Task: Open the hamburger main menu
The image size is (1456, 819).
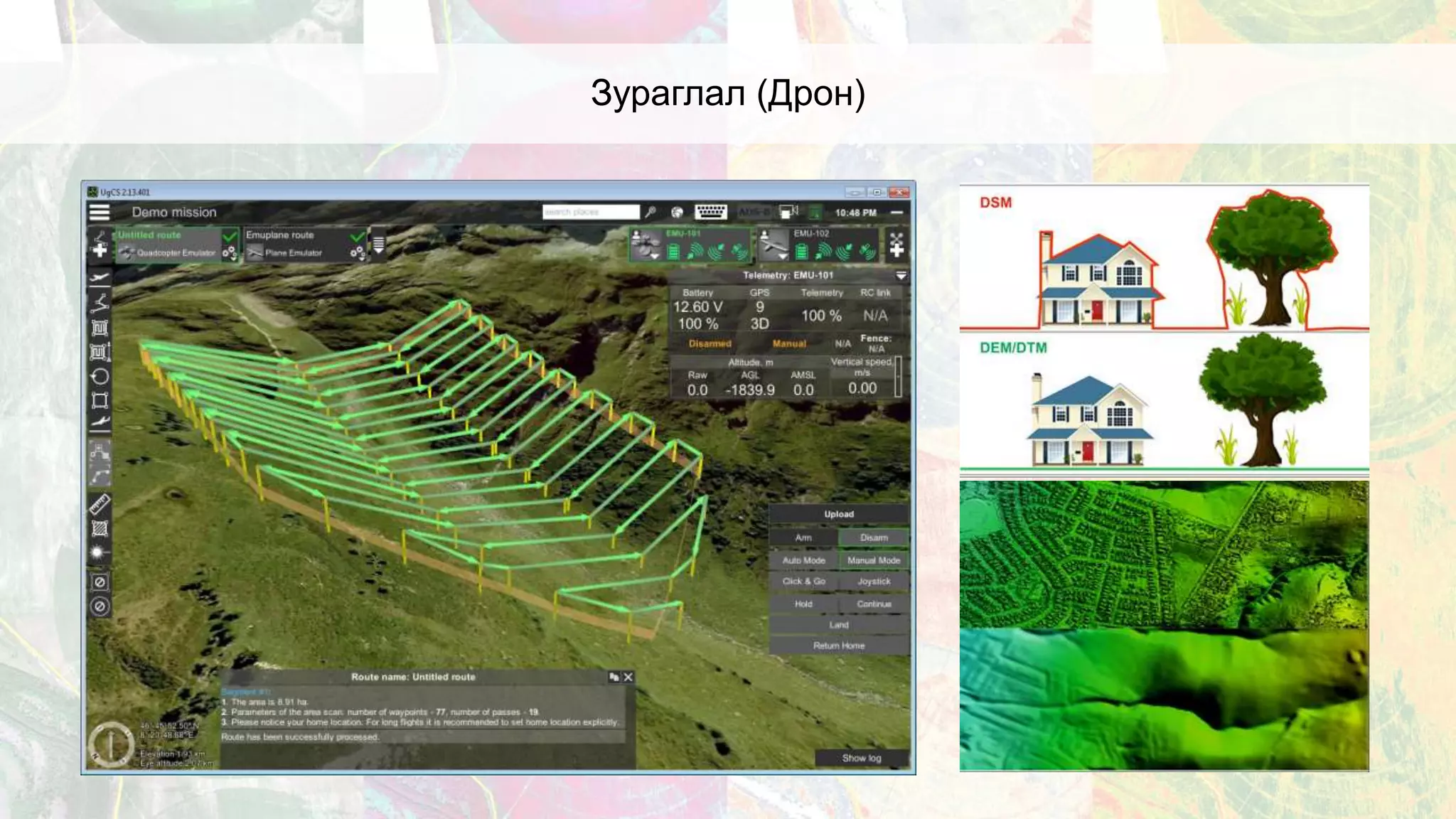Action: tap(100, 212)
